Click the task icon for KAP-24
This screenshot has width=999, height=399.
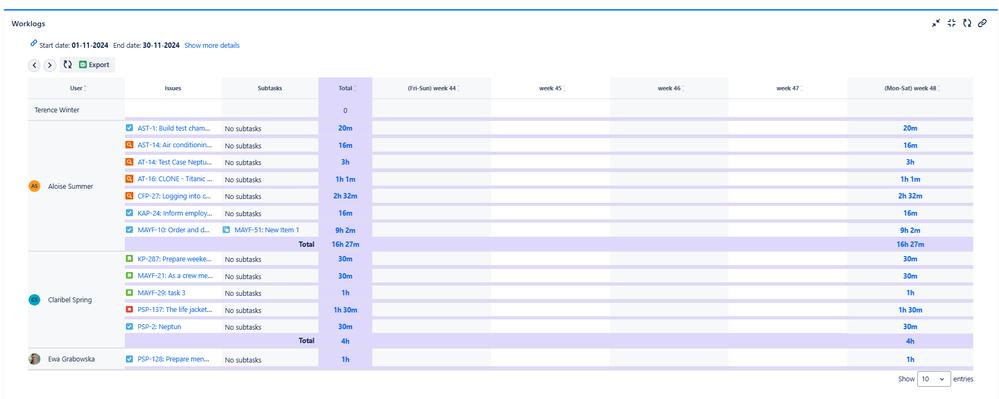point(129,213)
